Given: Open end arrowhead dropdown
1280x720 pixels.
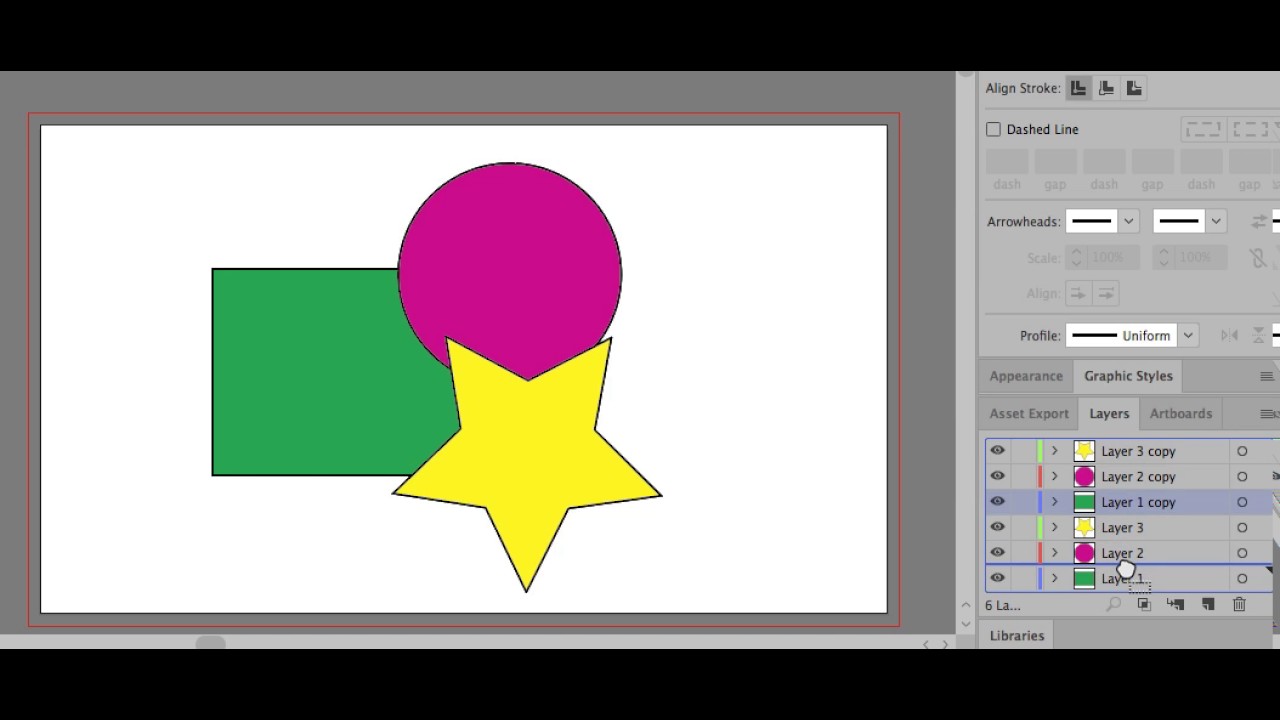Looking at the screenshot, I should click(x=1215, y=221).
